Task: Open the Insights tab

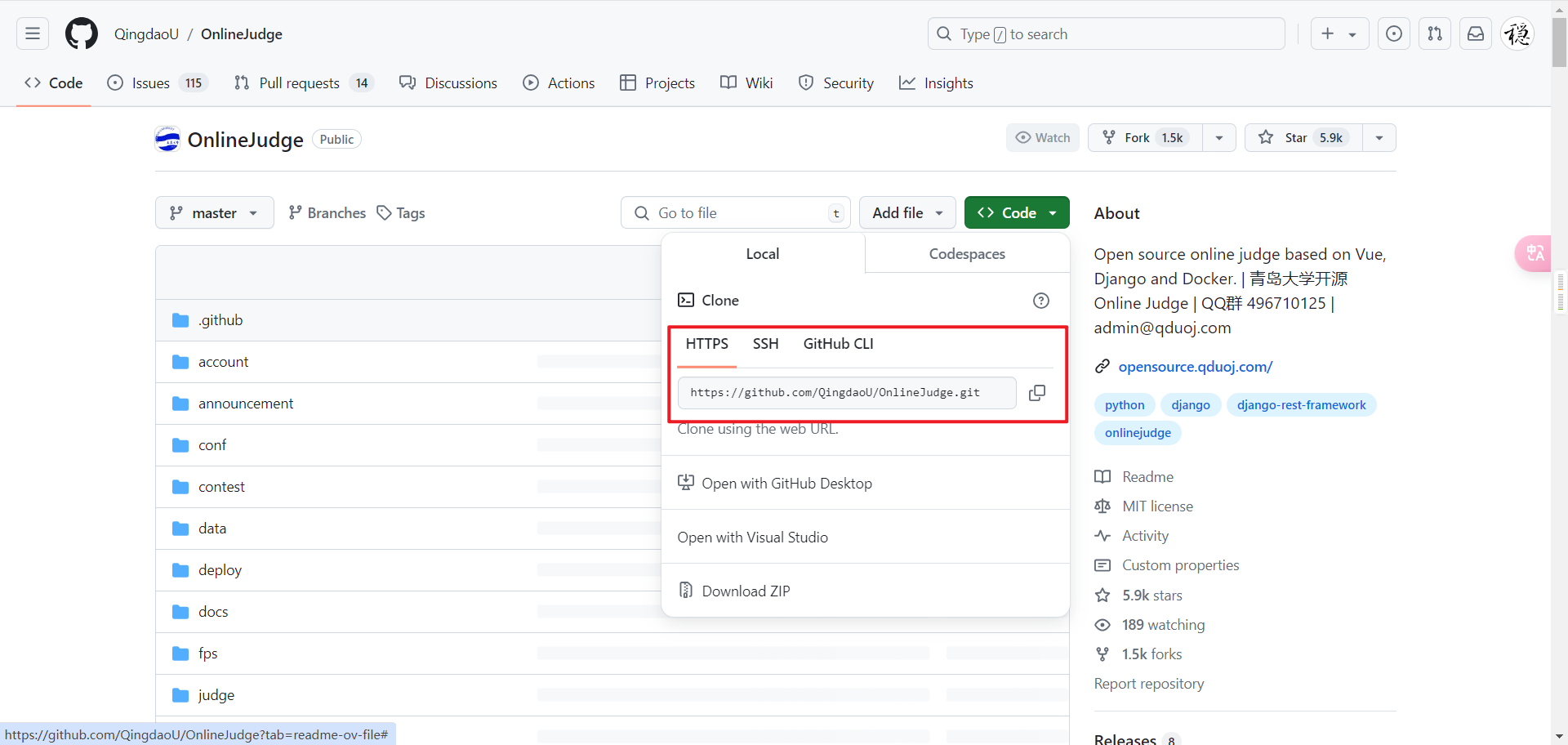Action: pos(936,83)
